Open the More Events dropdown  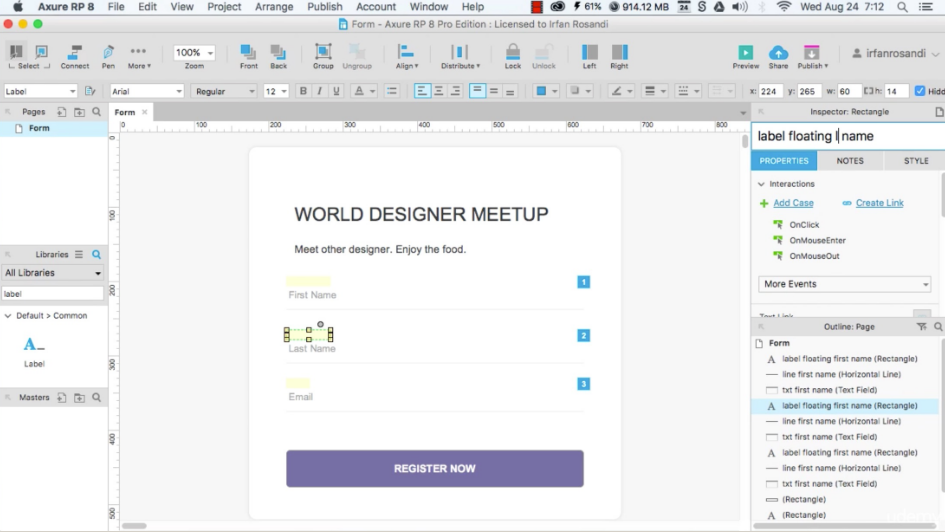844,284
